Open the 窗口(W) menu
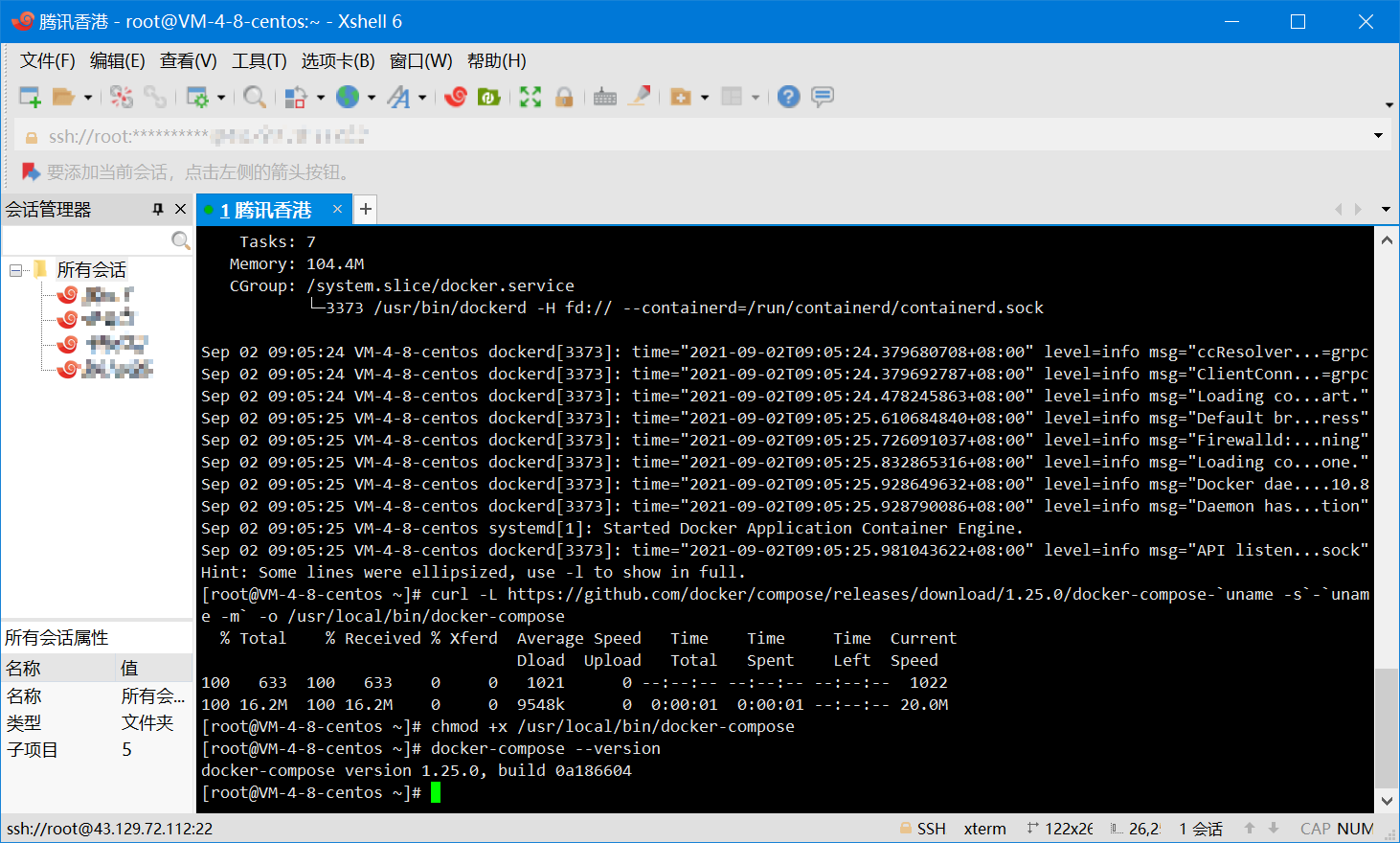The image size is (1400, 843). pos(421,61)
